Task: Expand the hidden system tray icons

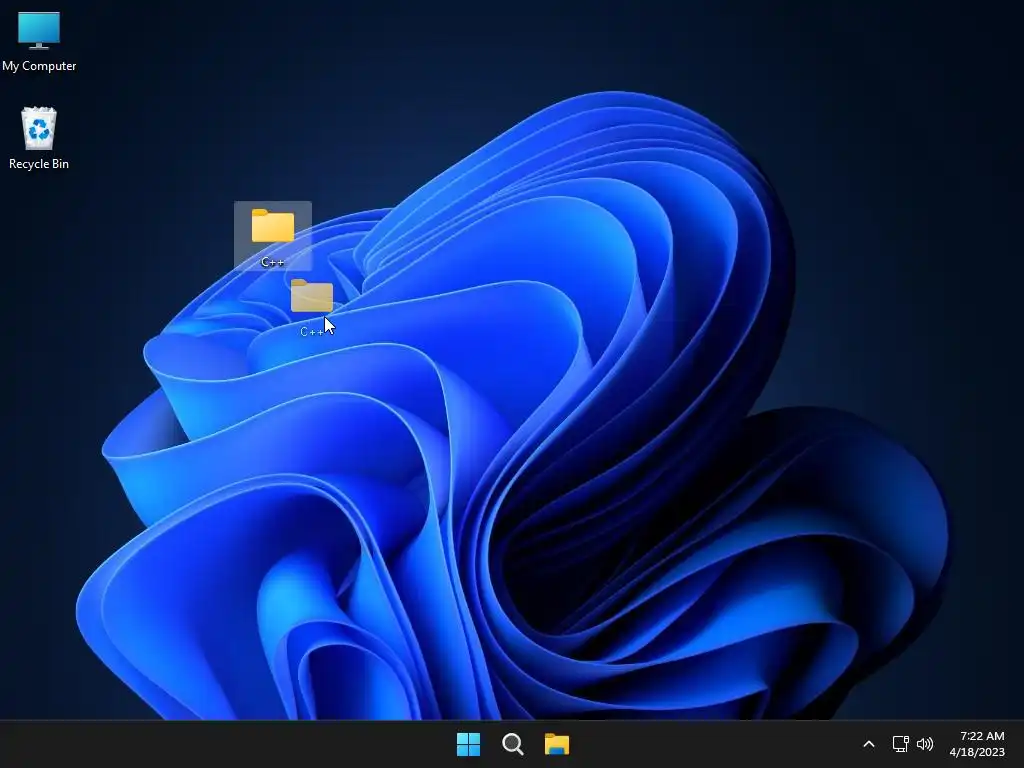Action: click(869, 744)
